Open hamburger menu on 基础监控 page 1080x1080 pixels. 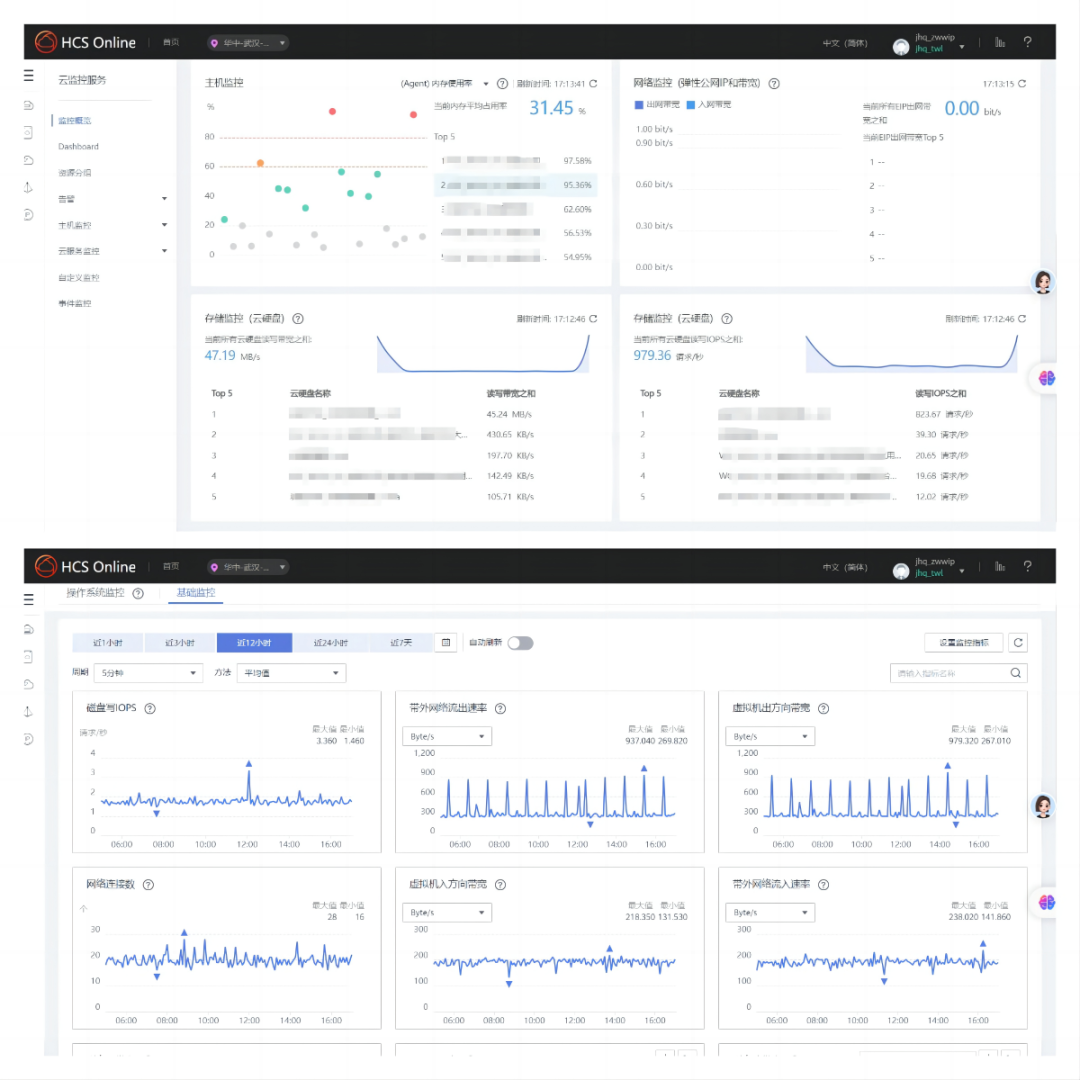pyautogui.click(x=28, y=599)
